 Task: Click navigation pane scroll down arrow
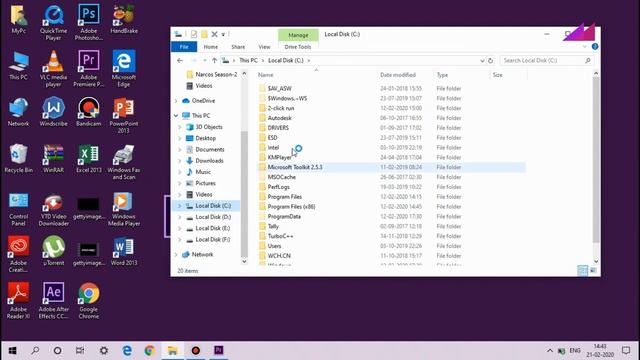(x=244, y=262)
